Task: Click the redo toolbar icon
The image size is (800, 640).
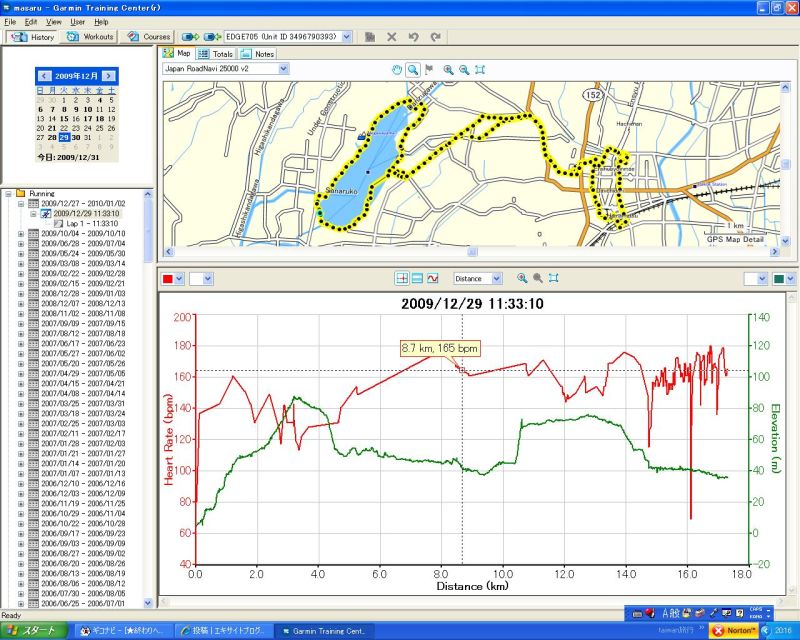Action: [x=436, y=37]
